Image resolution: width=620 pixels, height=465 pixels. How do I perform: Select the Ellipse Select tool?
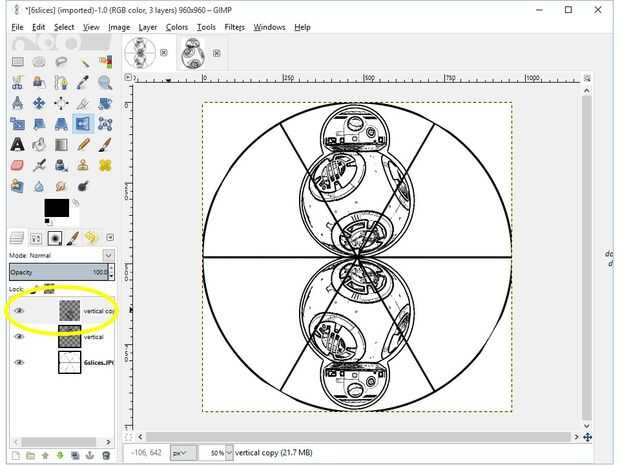(x=39, y=62)
